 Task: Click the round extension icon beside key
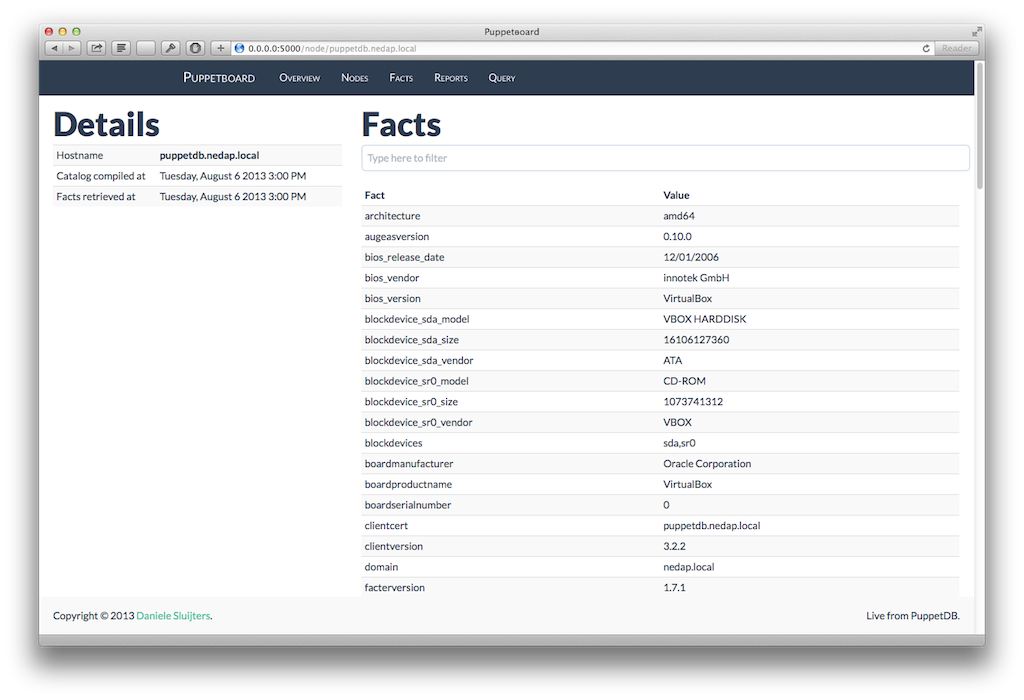pyautogui.click(x=195, y=48)
